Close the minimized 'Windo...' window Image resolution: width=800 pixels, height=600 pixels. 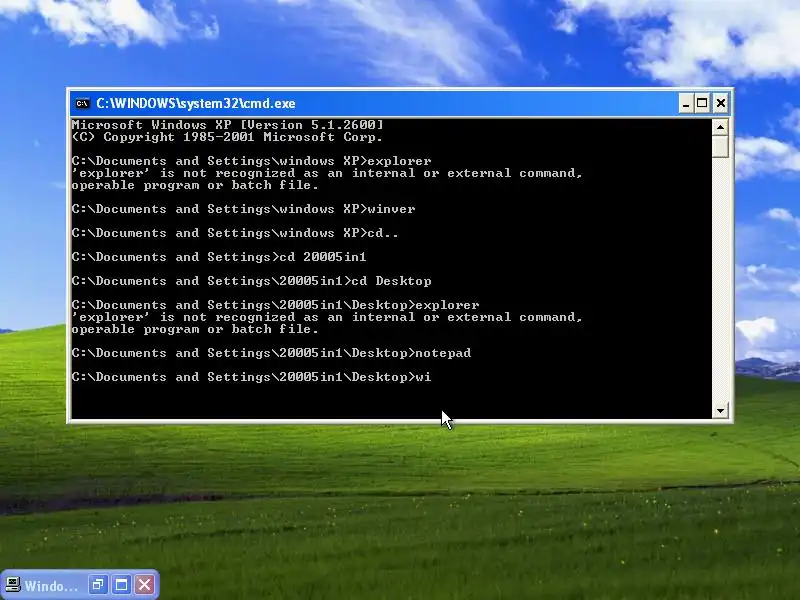(x=145, y=584)
